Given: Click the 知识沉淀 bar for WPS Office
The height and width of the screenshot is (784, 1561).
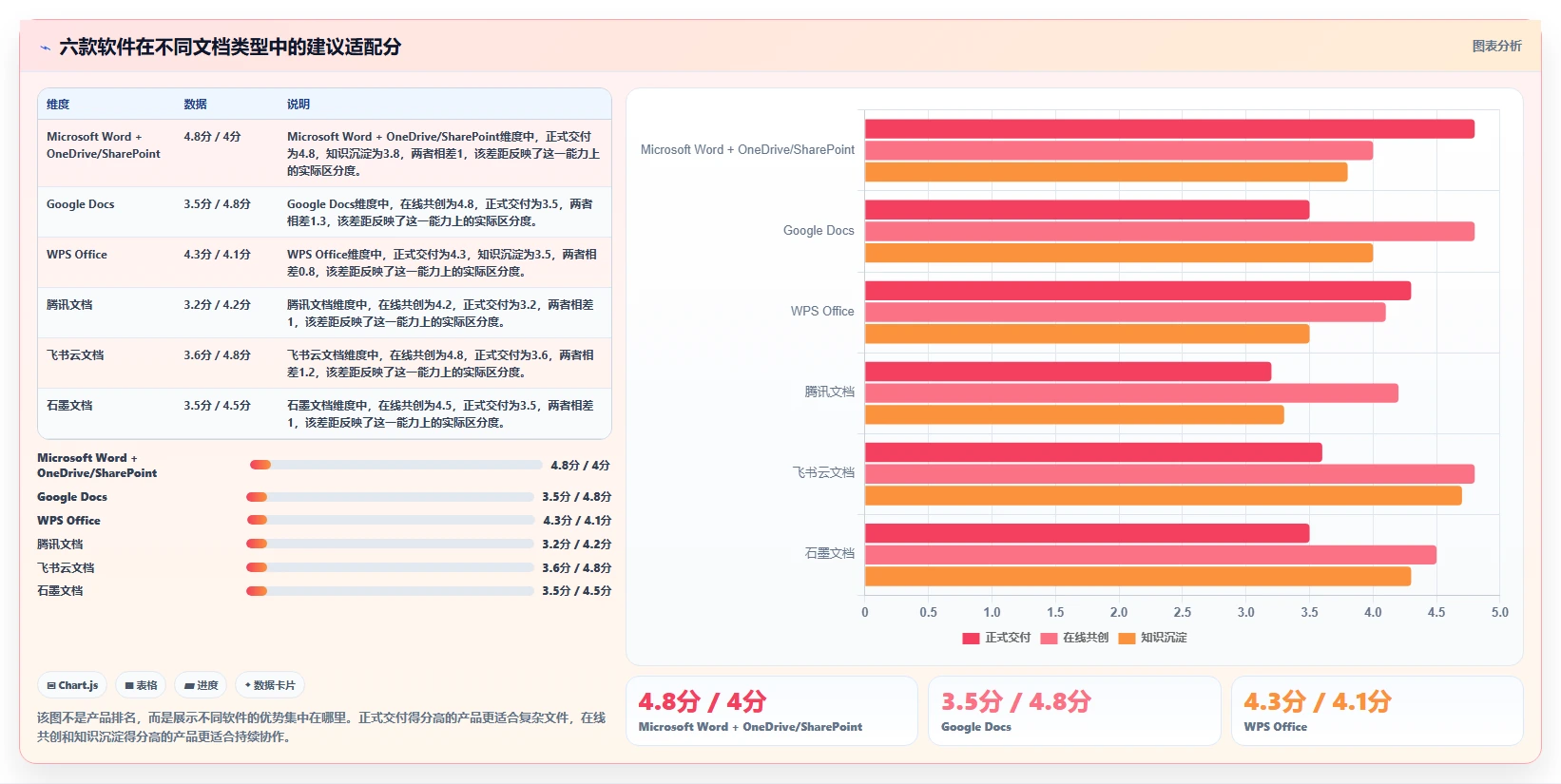Looking at the screenshot, I should click(1087, 335).
